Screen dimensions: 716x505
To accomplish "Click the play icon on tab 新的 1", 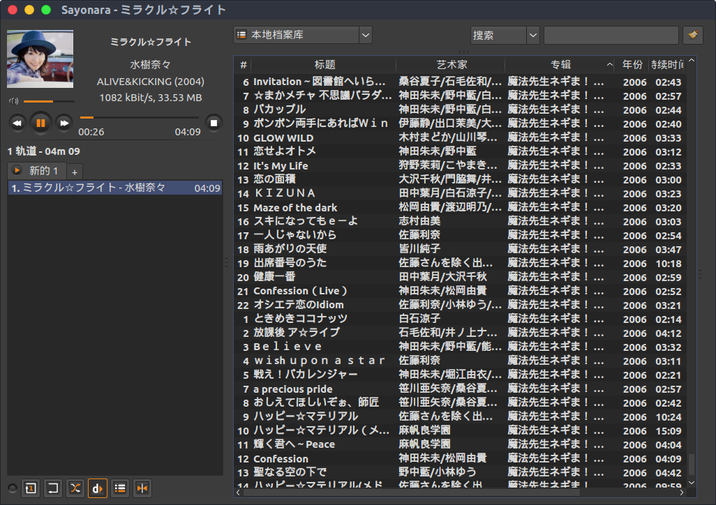I will 17,170.
